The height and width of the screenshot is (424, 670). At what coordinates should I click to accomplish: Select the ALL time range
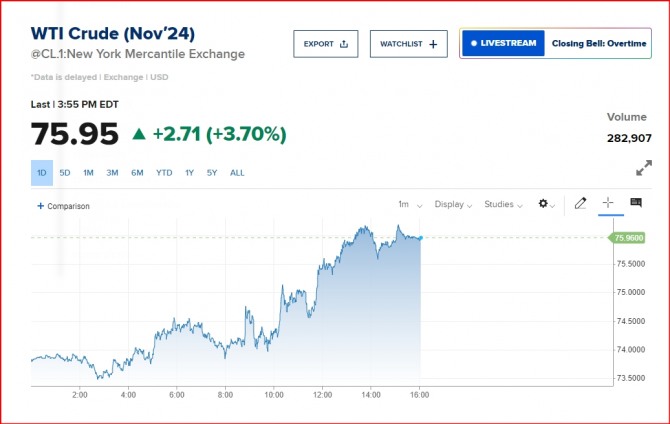click(237, 173)
